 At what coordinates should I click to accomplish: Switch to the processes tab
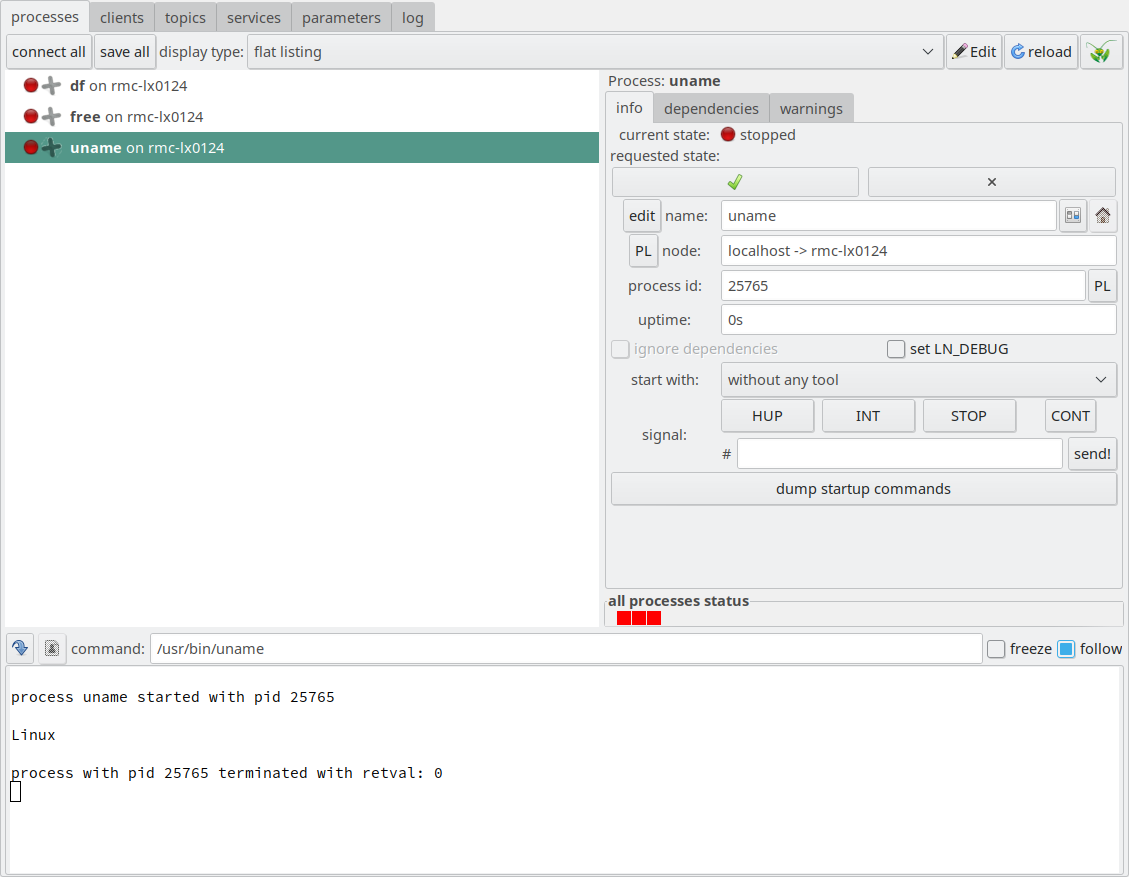click(x=45, y=17)
